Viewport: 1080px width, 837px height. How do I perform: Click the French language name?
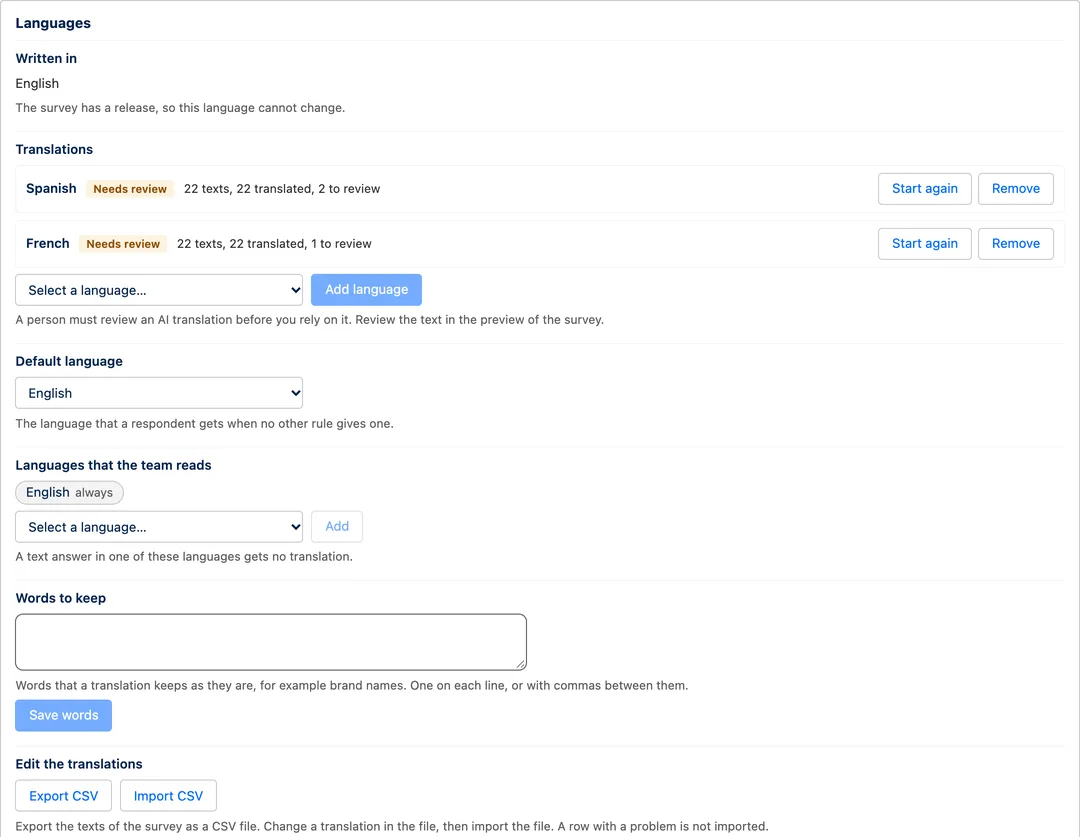pyautogui.click(x=48, y=244)
